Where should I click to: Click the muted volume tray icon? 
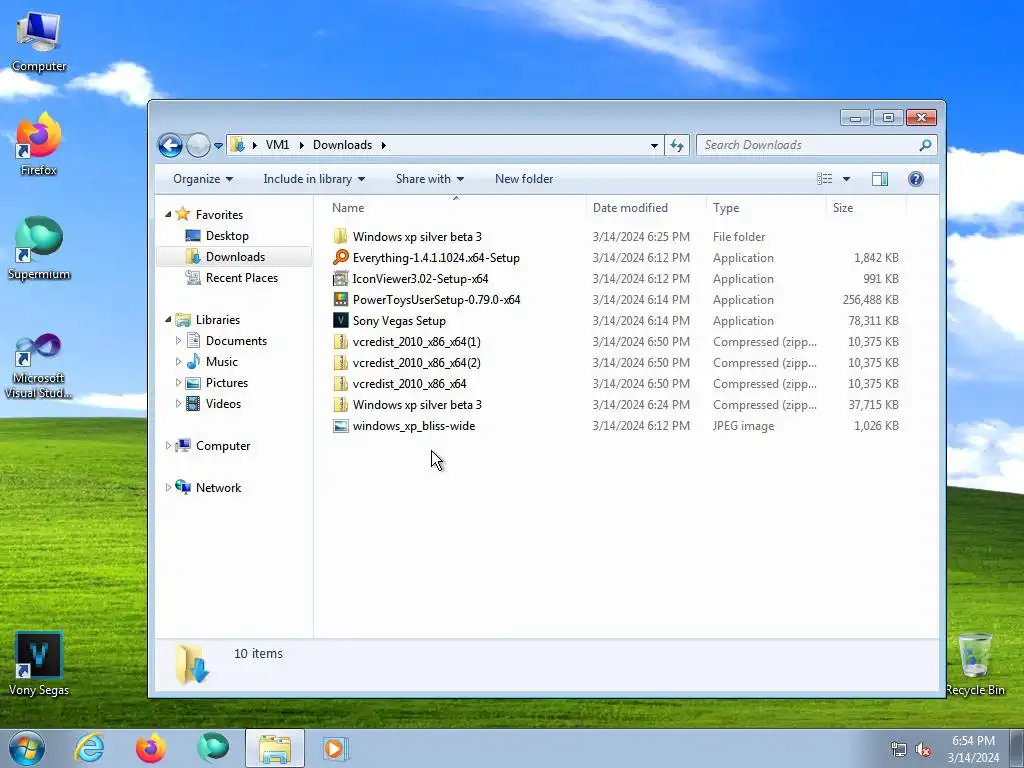click(x=923, y=750)
